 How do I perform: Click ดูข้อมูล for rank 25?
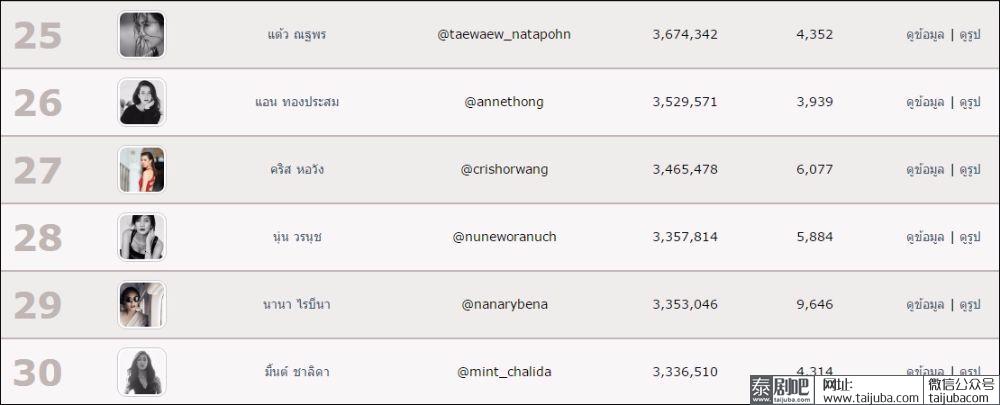click(x=925, y=35)
